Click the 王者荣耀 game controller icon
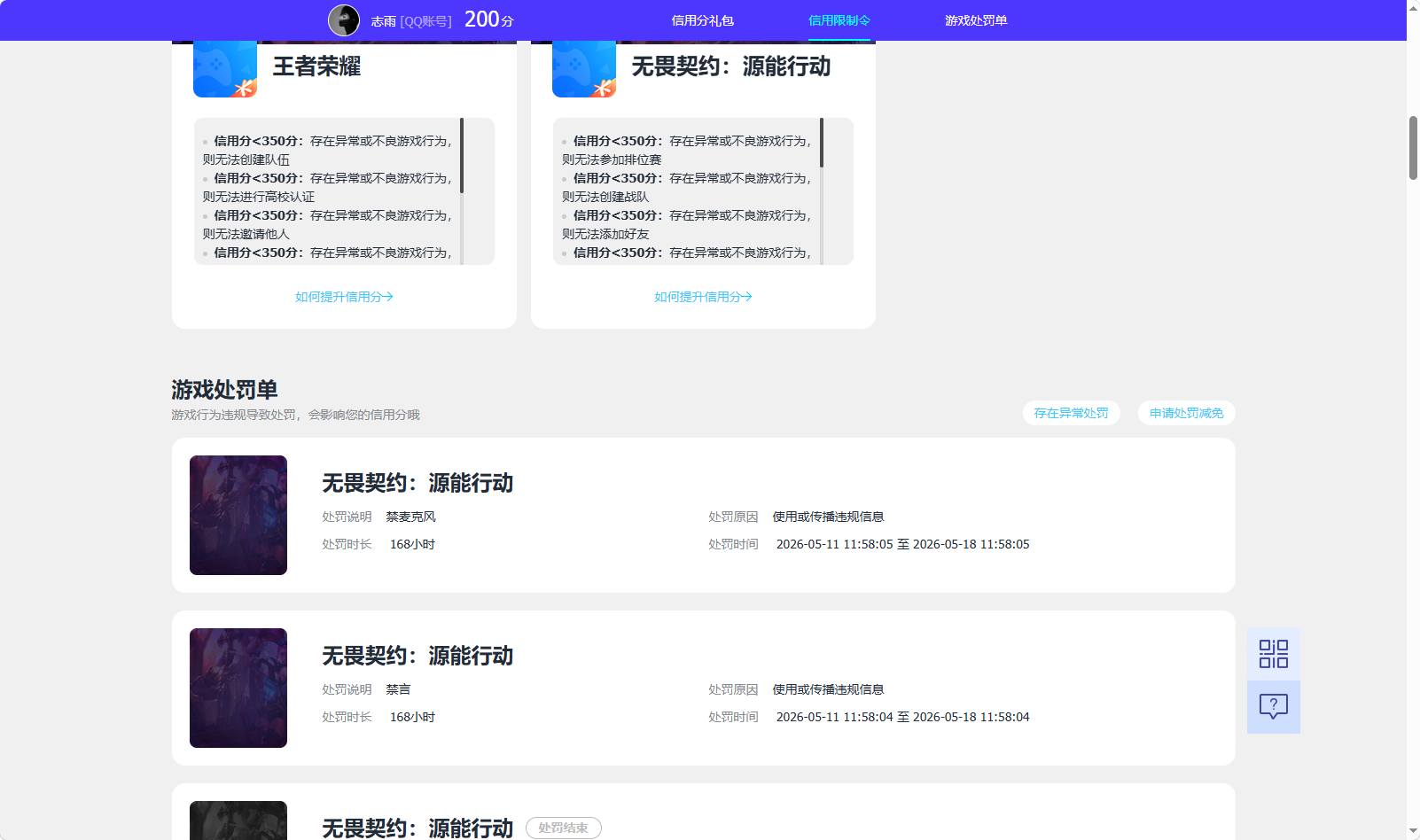Viewport: 1420px width, 840px height. pyautogui.click(x=225, y=69)
